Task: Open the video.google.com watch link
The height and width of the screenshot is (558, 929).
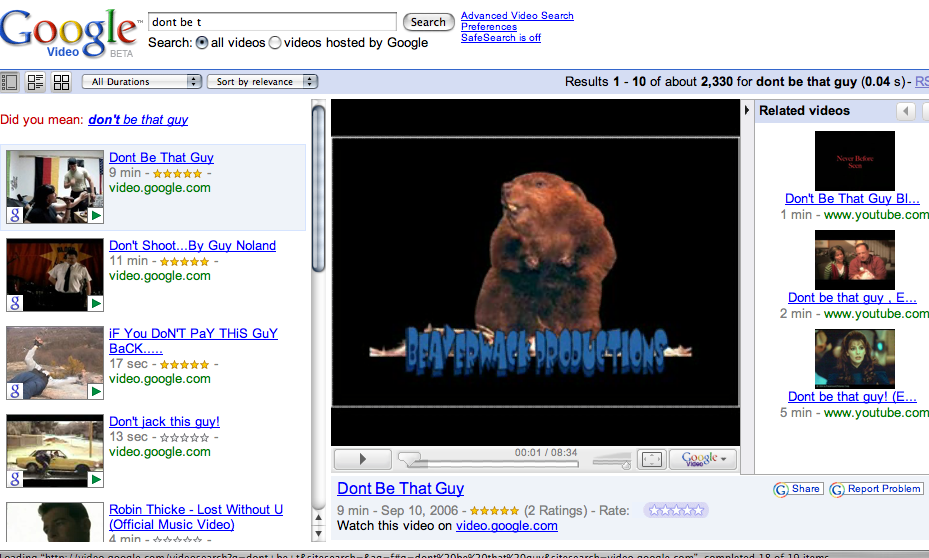Action: pos(507,525)
